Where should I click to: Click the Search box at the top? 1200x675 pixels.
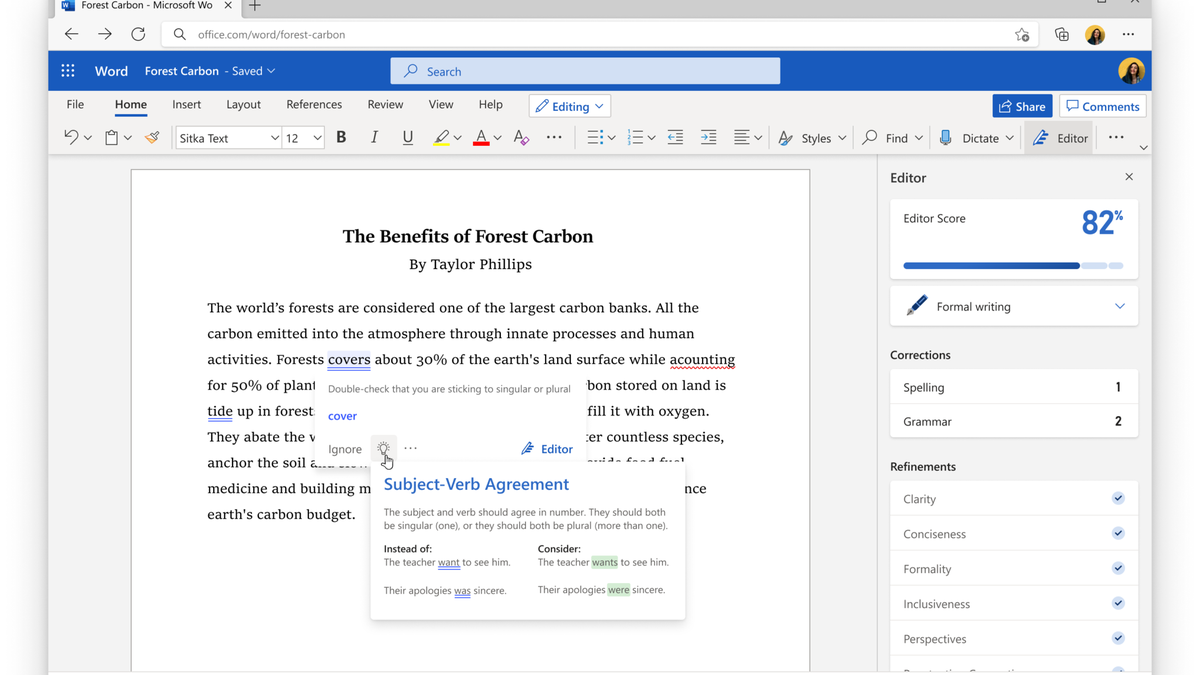coord(585,70)
